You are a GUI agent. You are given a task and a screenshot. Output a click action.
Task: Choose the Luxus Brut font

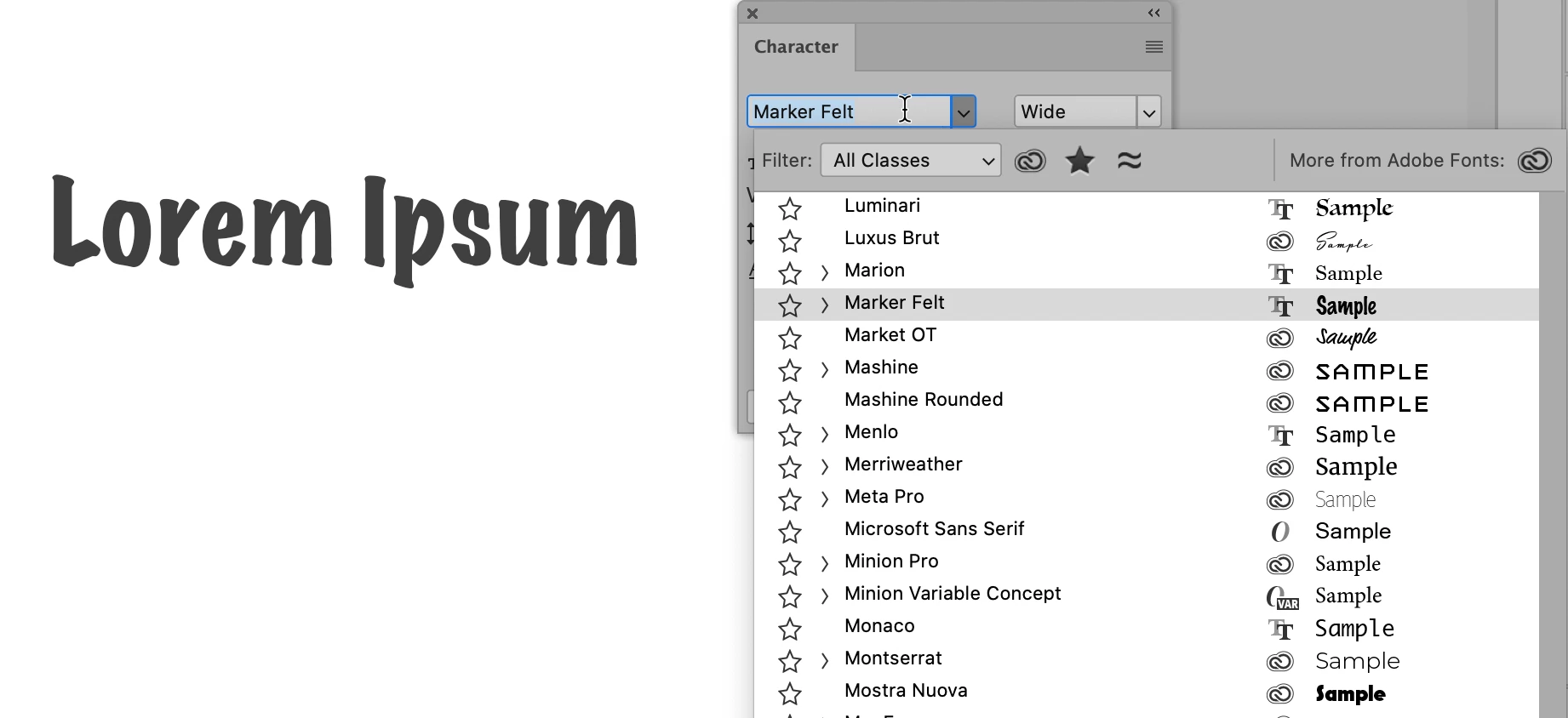pyautogui.click(x=891, y=238)
